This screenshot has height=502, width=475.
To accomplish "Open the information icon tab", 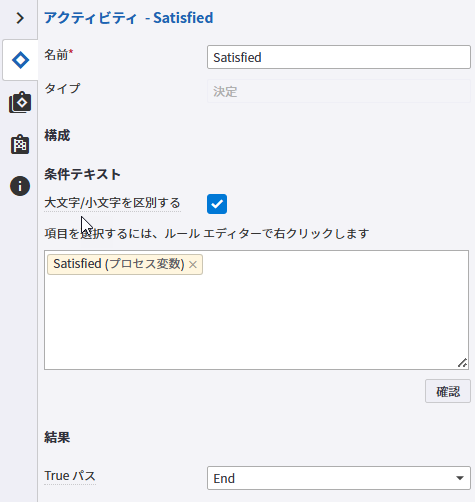I will [x=20, y=186].
